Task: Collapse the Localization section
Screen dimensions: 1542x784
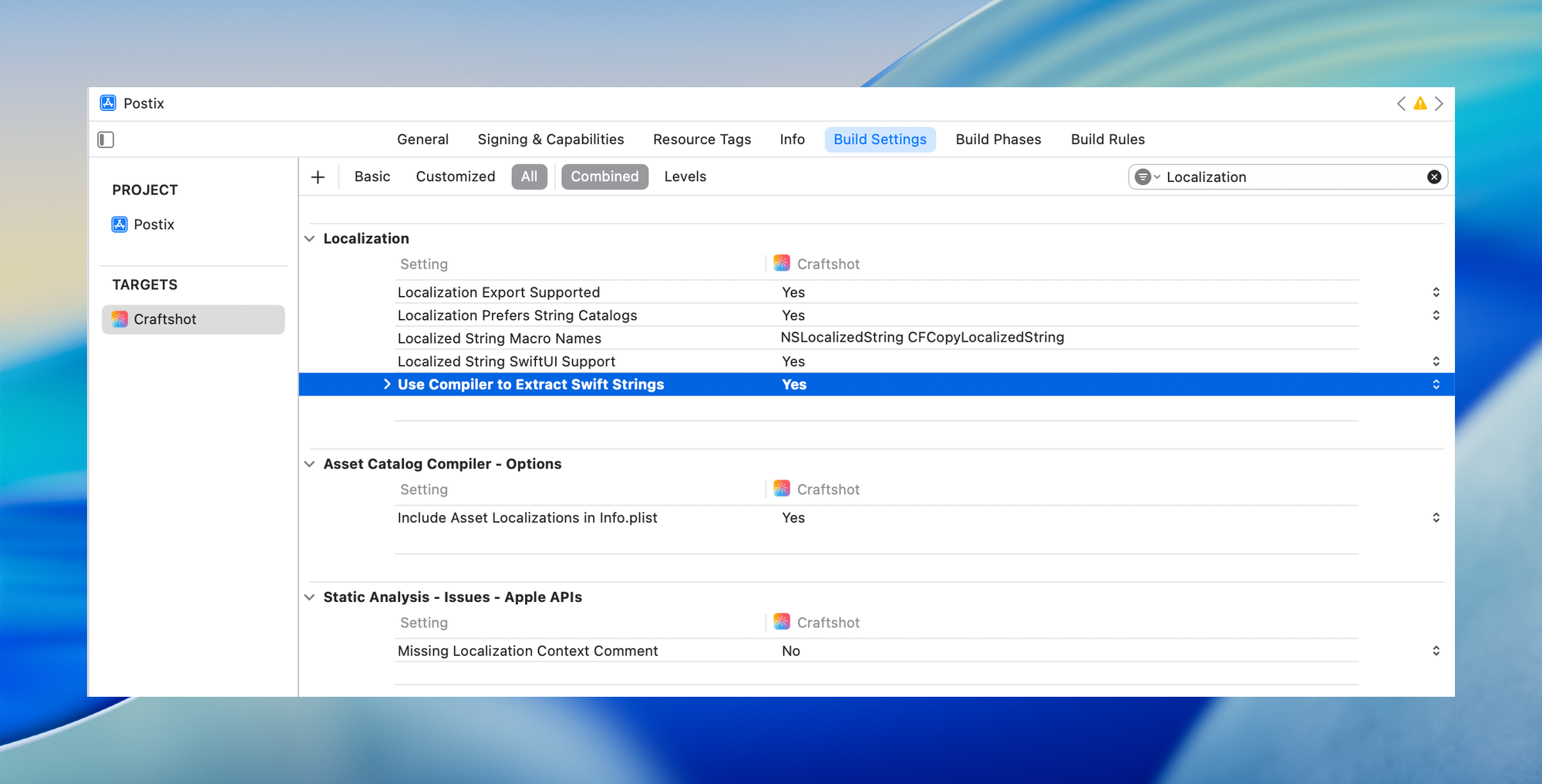Action: 310,239
